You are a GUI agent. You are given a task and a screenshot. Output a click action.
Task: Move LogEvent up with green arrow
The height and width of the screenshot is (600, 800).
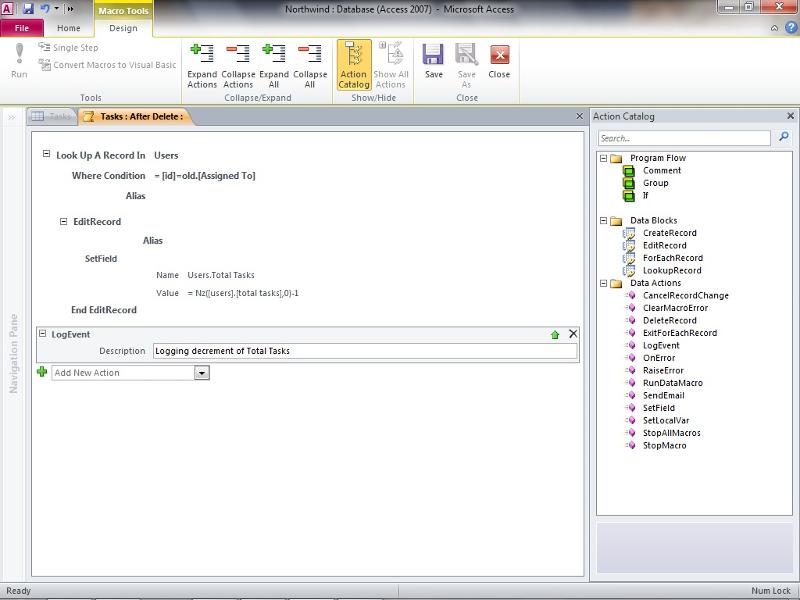click(x=555, y=335)
